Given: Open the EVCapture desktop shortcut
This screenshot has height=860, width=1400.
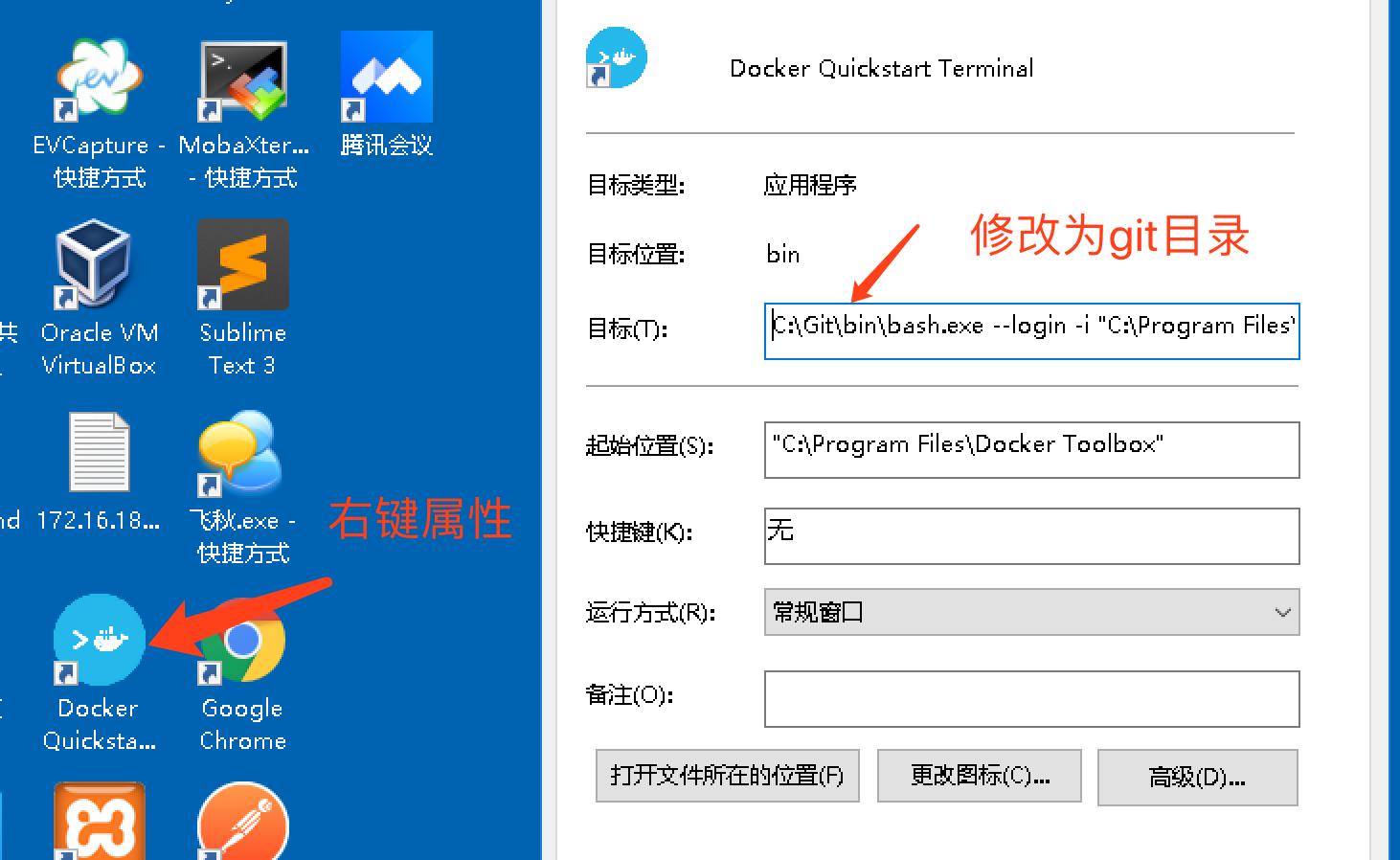Looking at the screenshot, I should coord(99,77).
